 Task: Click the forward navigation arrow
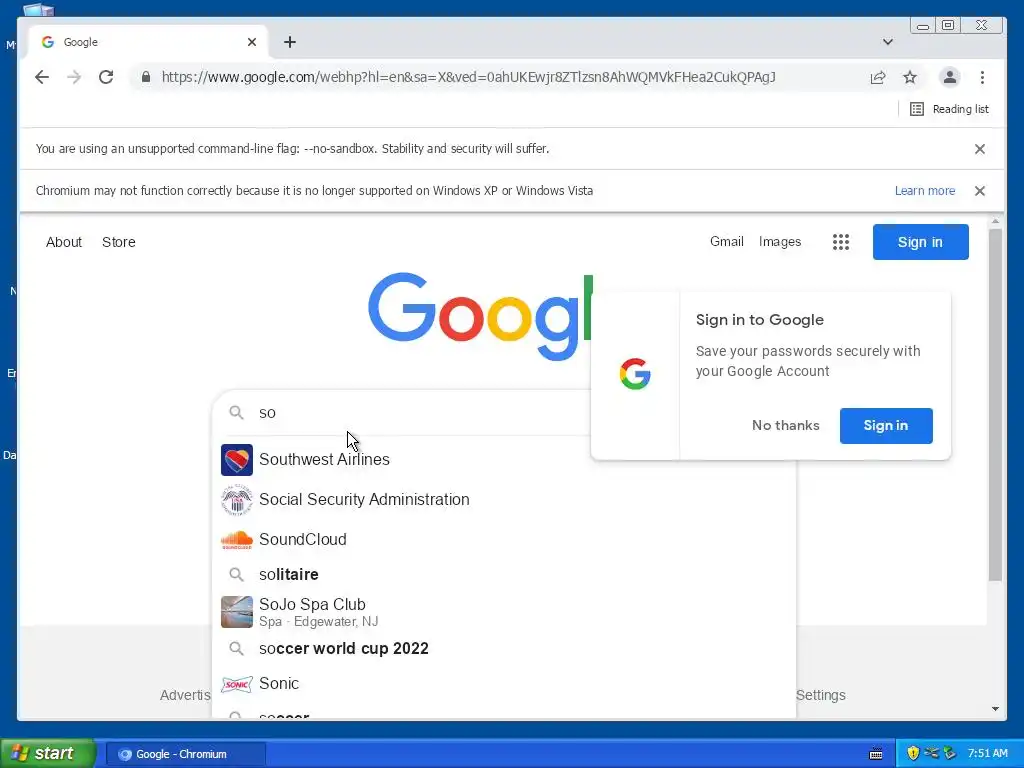(x=74, y=77)
